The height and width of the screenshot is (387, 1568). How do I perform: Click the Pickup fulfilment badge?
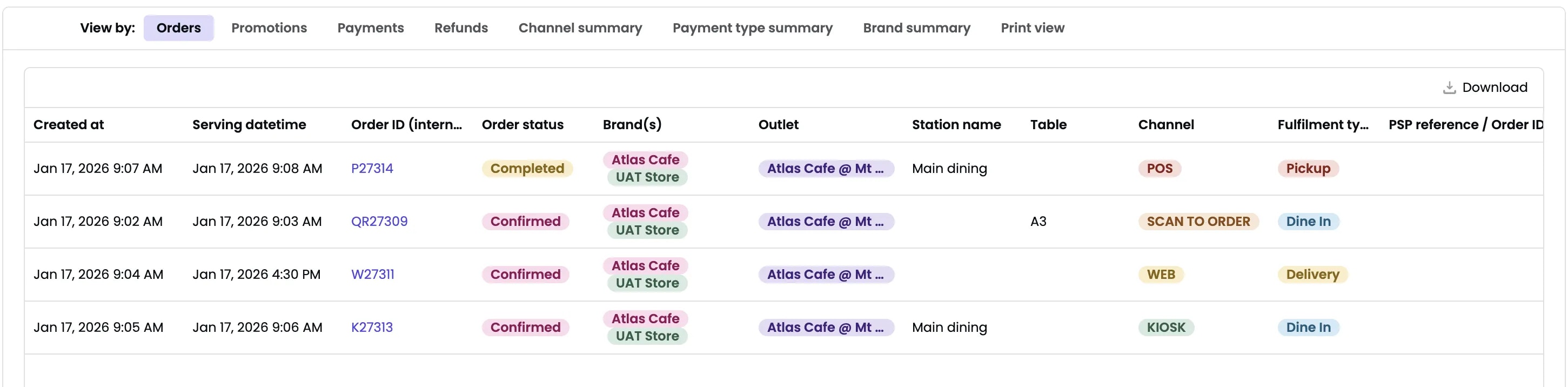[1308, 168]
